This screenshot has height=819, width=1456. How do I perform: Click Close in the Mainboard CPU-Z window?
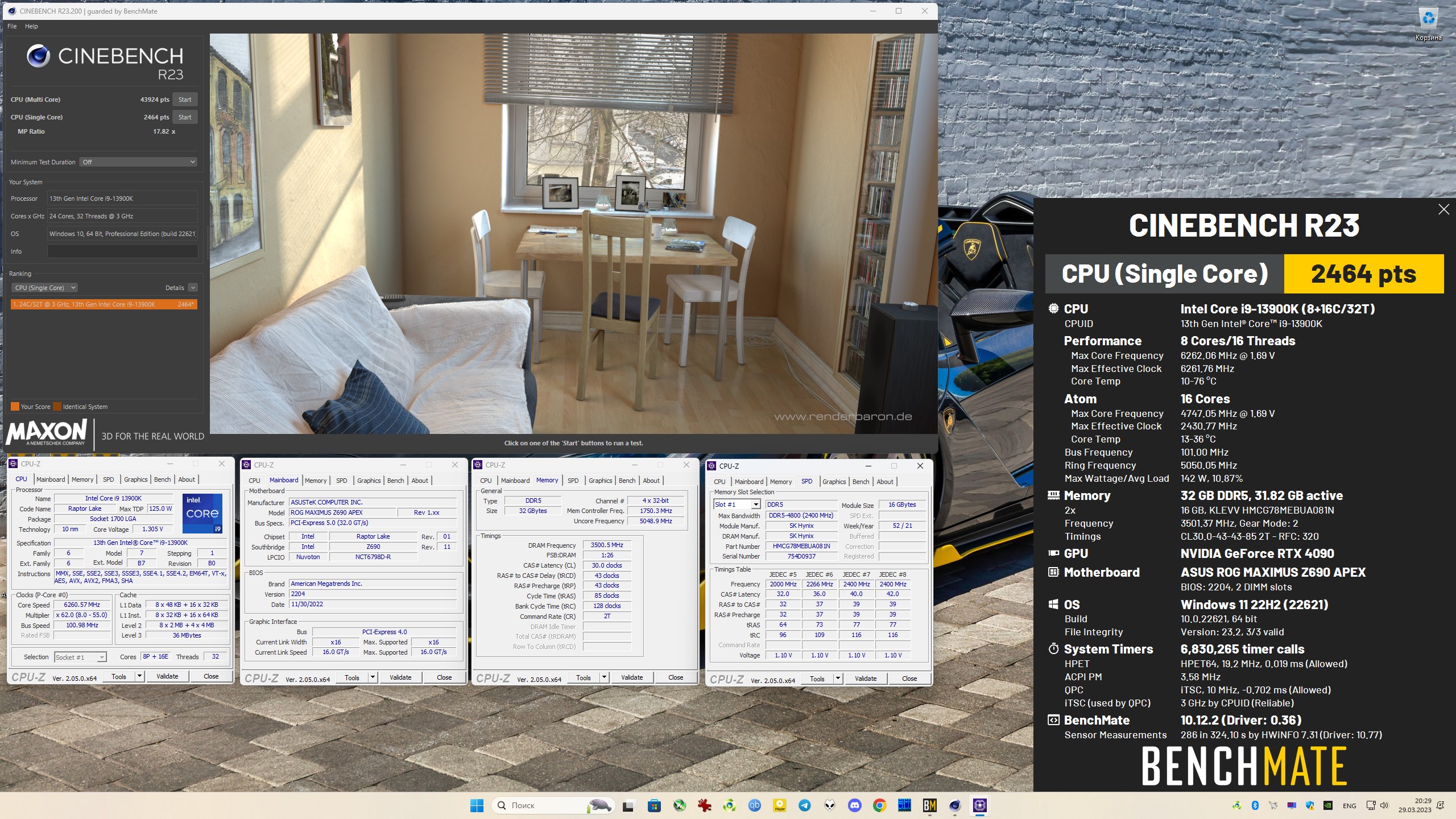[444, 677]
